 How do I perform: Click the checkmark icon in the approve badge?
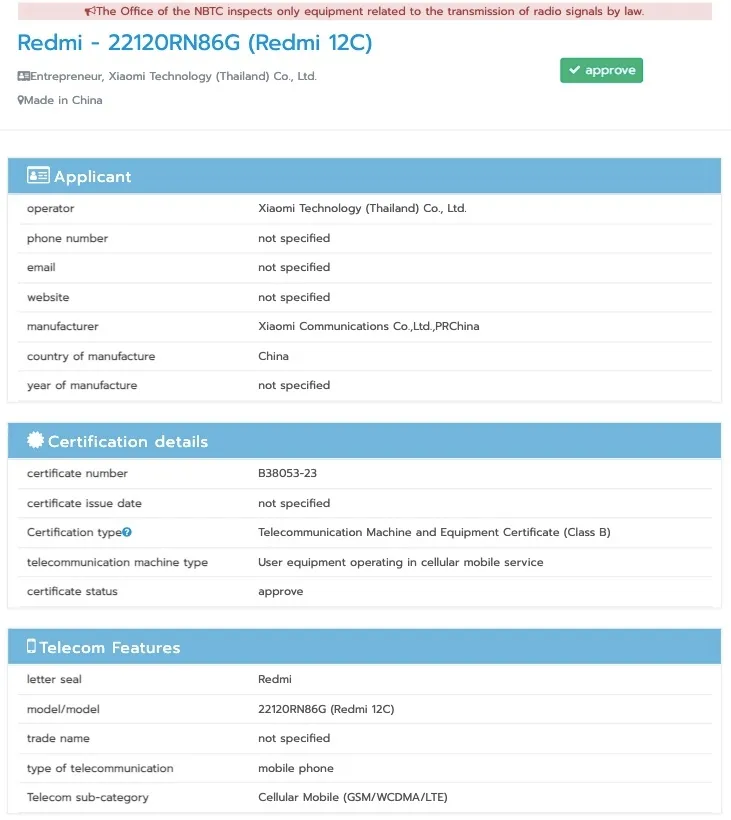point(574,70)
